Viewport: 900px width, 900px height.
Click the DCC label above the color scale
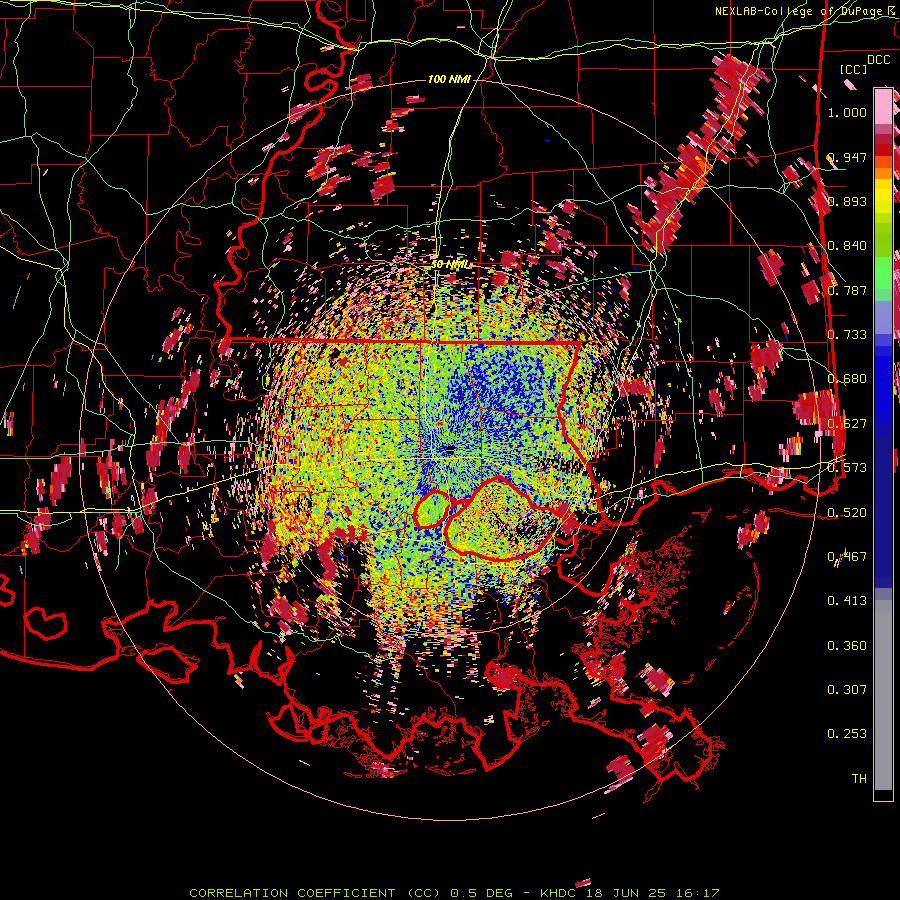[879, 60]
